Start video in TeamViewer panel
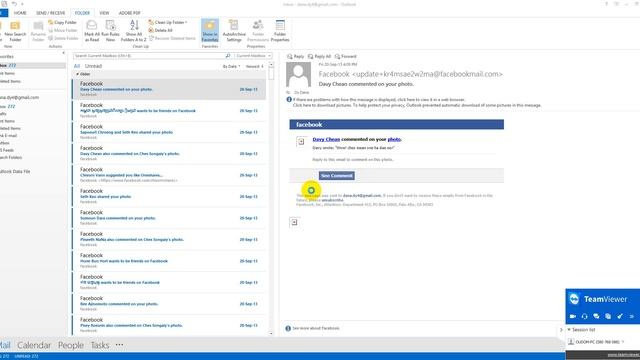Viewport: 640px width, 360px height. 573,316
